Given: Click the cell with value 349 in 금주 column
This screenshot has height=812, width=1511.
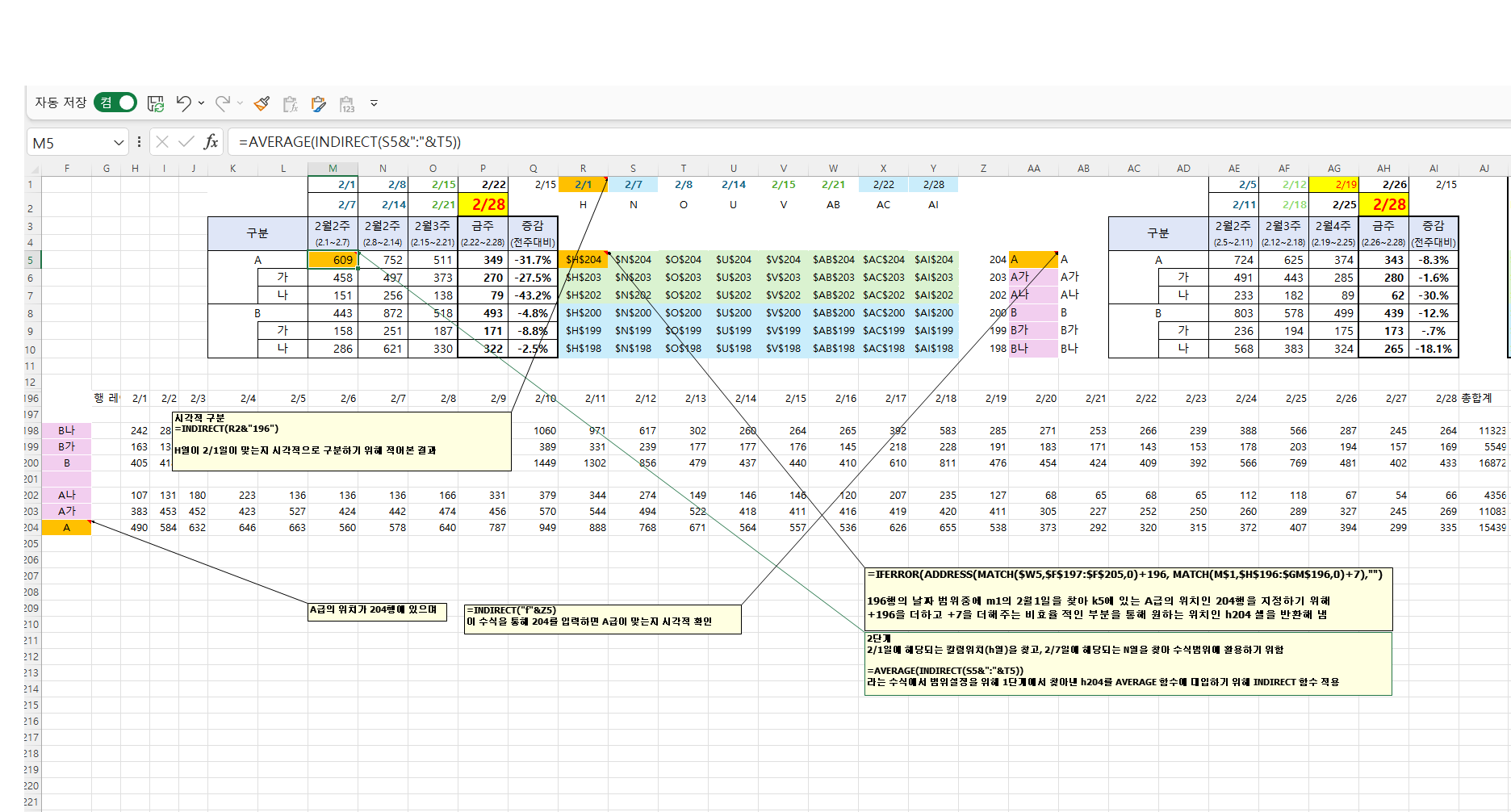Looking at the screenshot, I should (x=483, y=260).
